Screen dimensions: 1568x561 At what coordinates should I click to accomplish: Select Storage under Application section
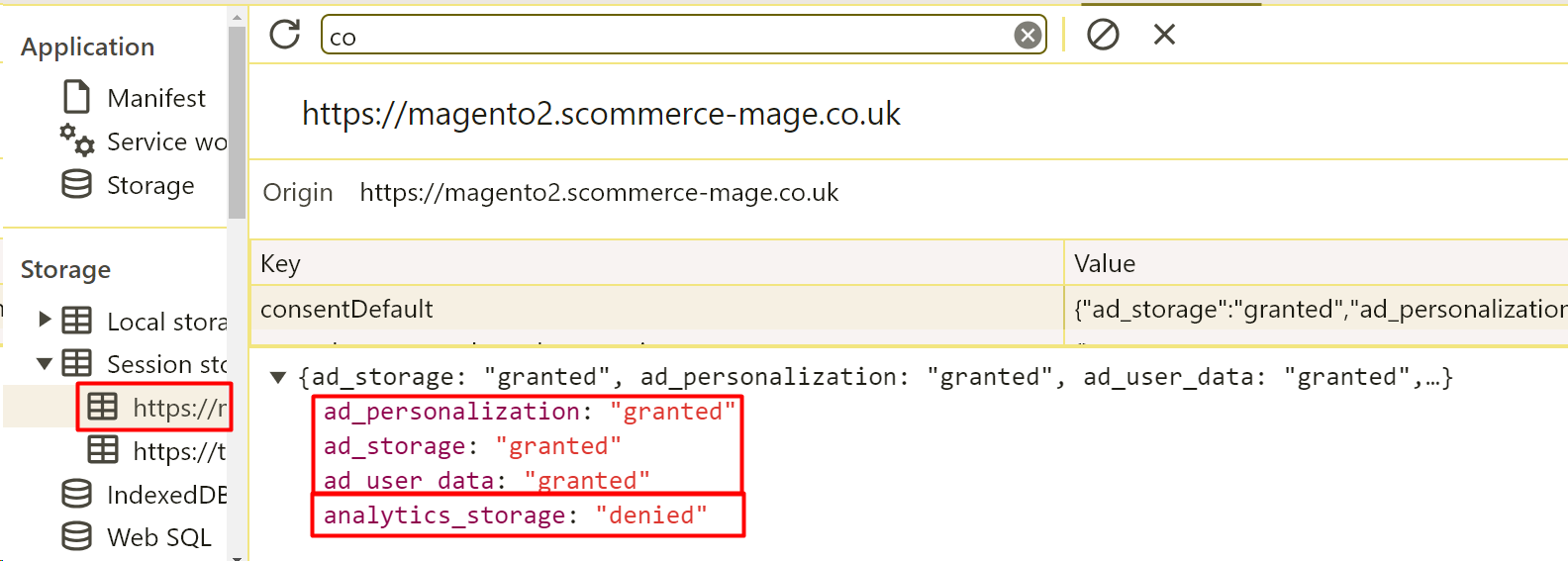click(149, 185)
